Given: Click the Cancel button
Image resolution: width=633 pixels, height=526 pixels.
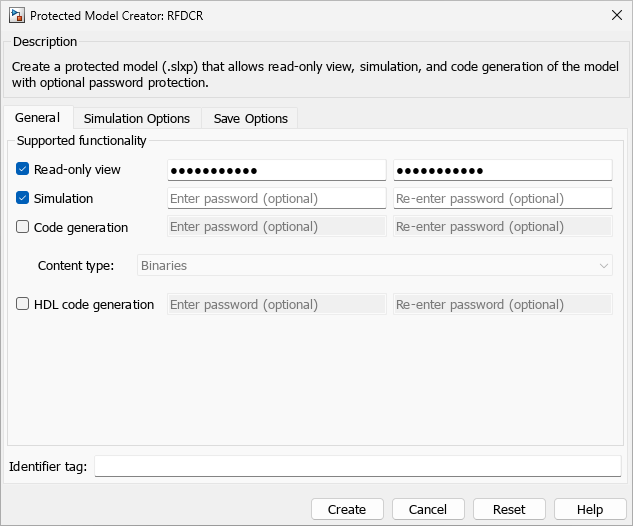Looking at the screenshot, I should point(428,509).
